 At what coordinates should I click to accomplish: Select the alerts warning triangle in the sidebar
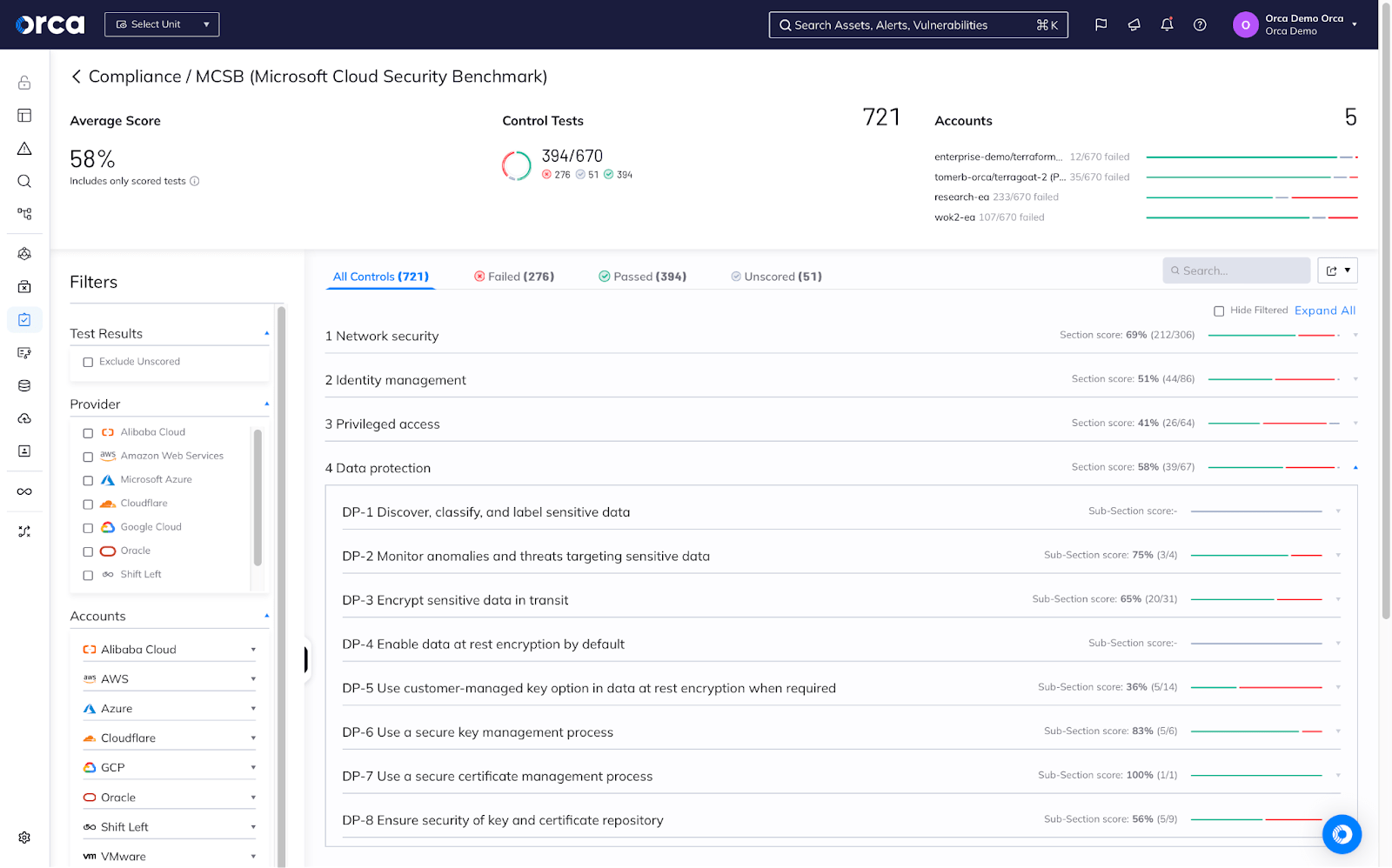23,148
